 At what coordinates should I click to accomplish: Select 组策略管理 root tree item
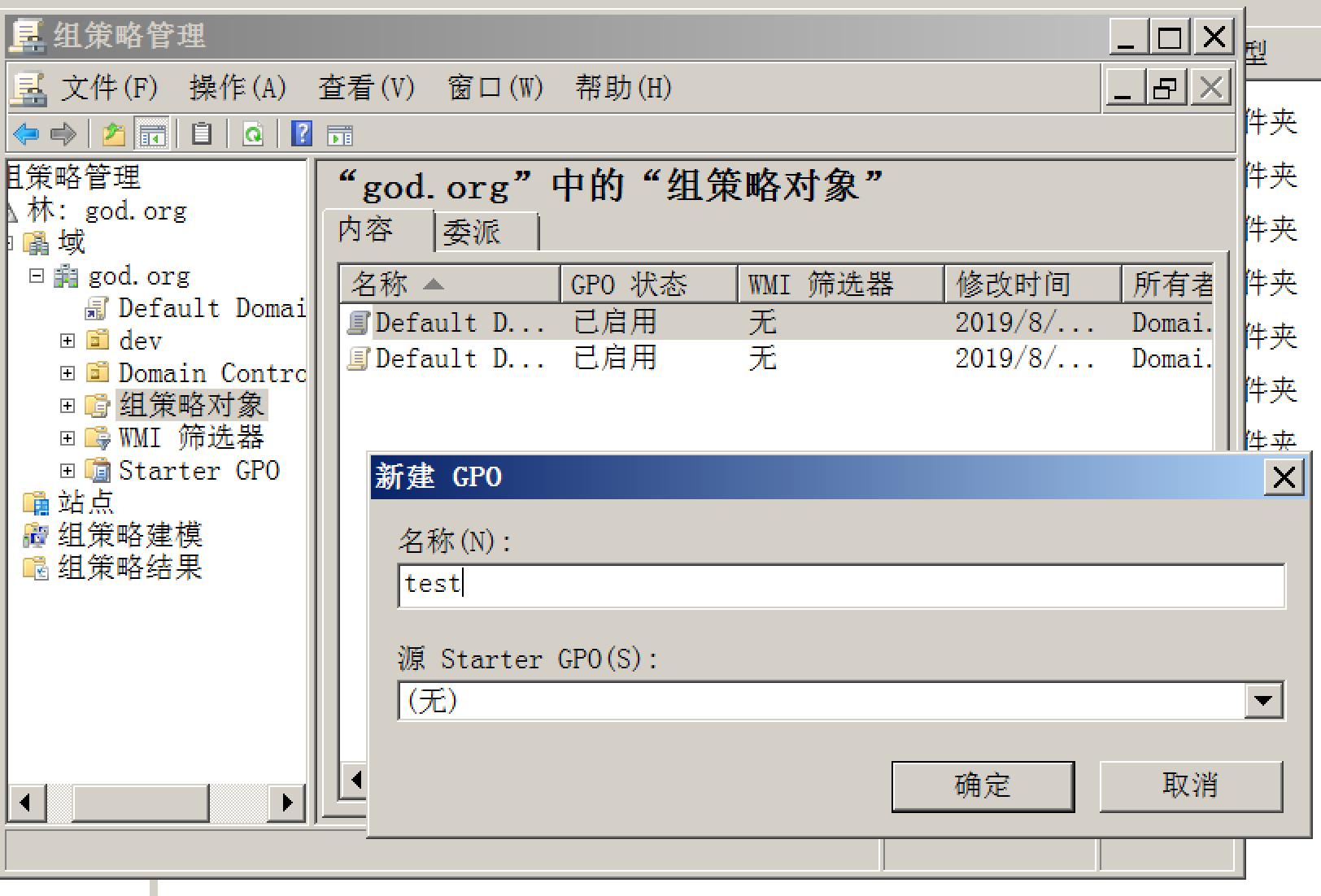click(x=75, y=177)
